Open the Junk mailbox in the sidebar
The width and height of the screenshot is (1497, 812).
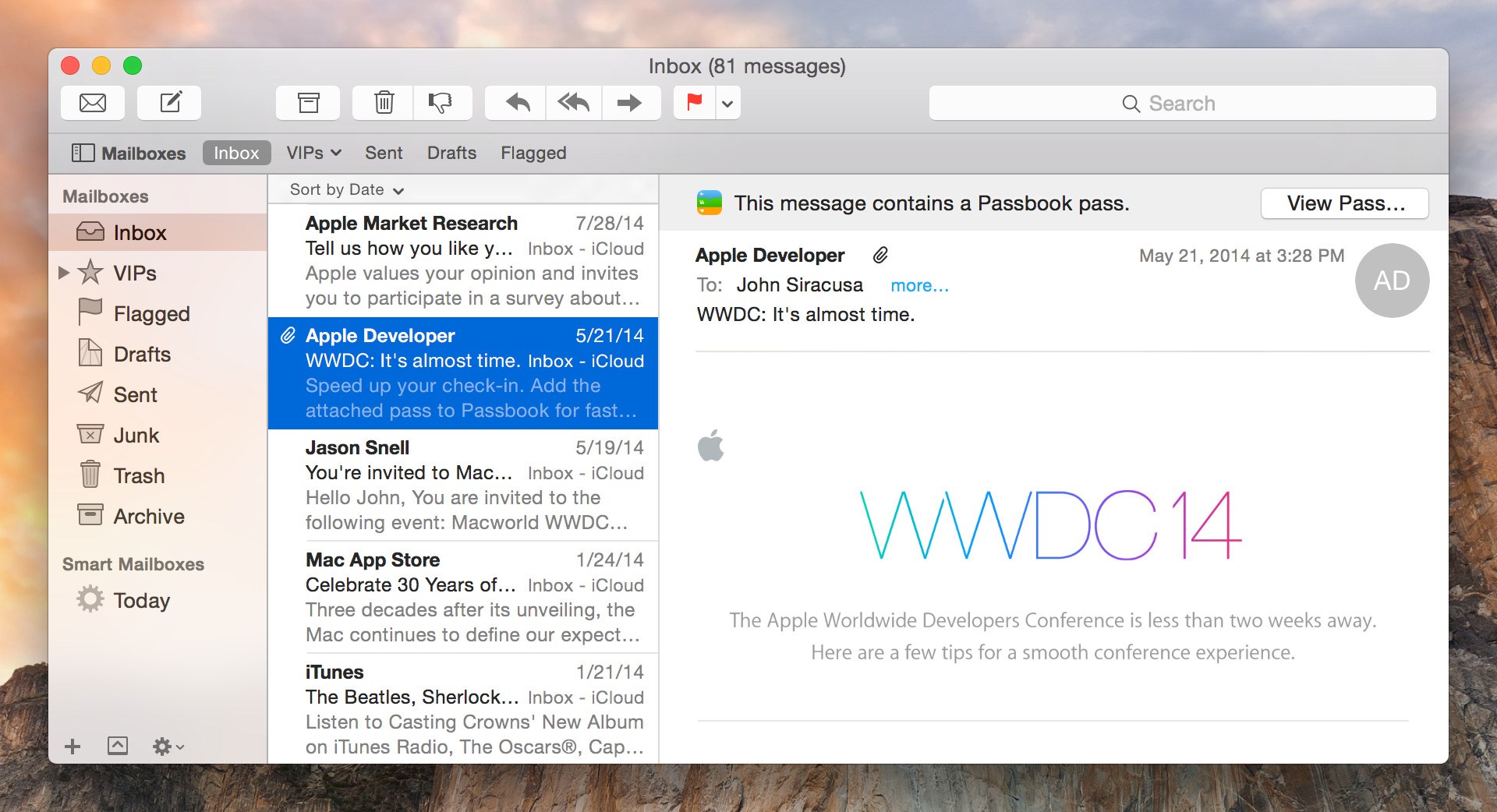pyautogui.click(x=136, y=435)
